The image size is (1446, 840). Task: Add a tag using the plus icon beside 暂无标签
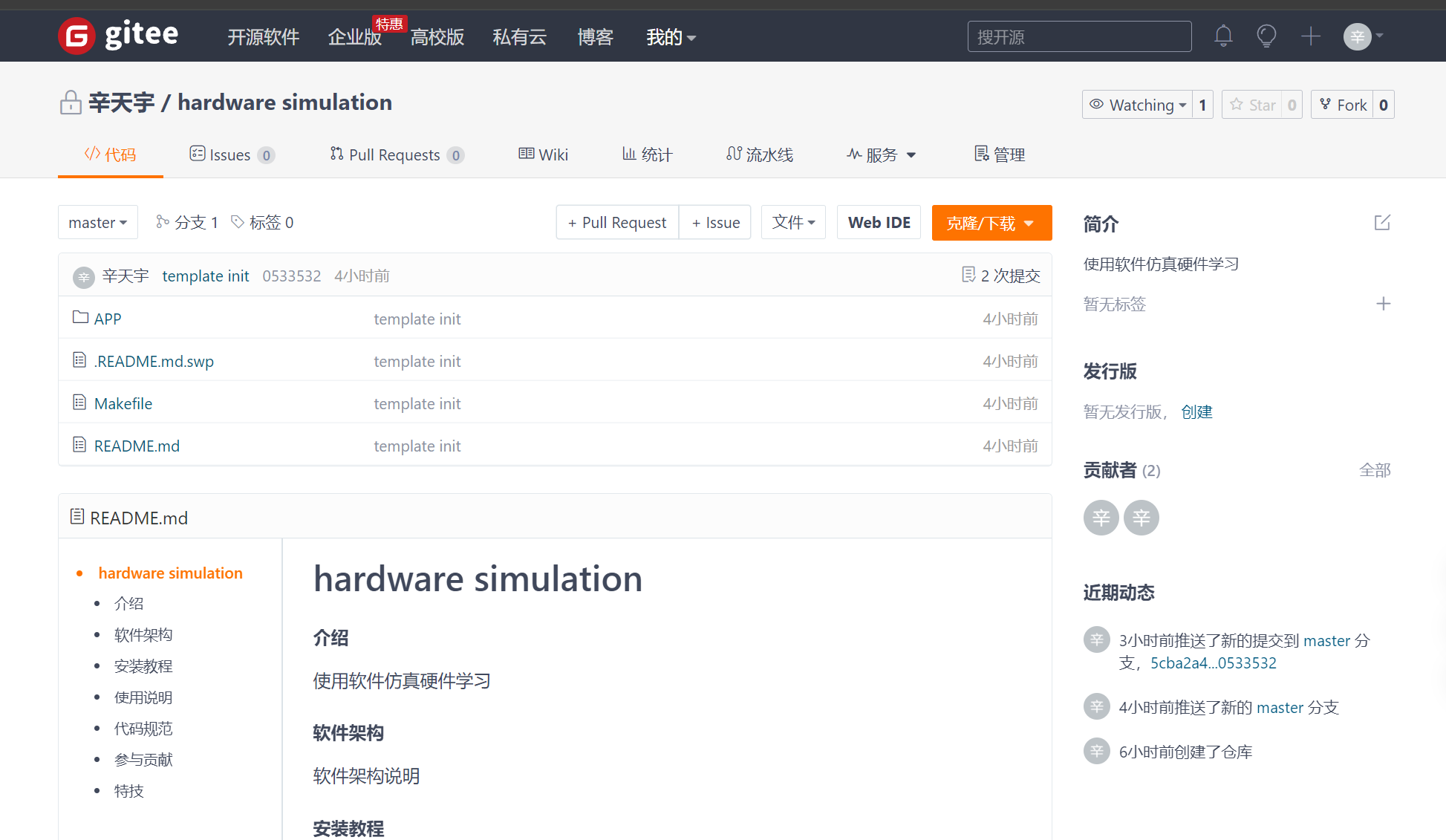pyautogui.click(x=1384, y=304)
